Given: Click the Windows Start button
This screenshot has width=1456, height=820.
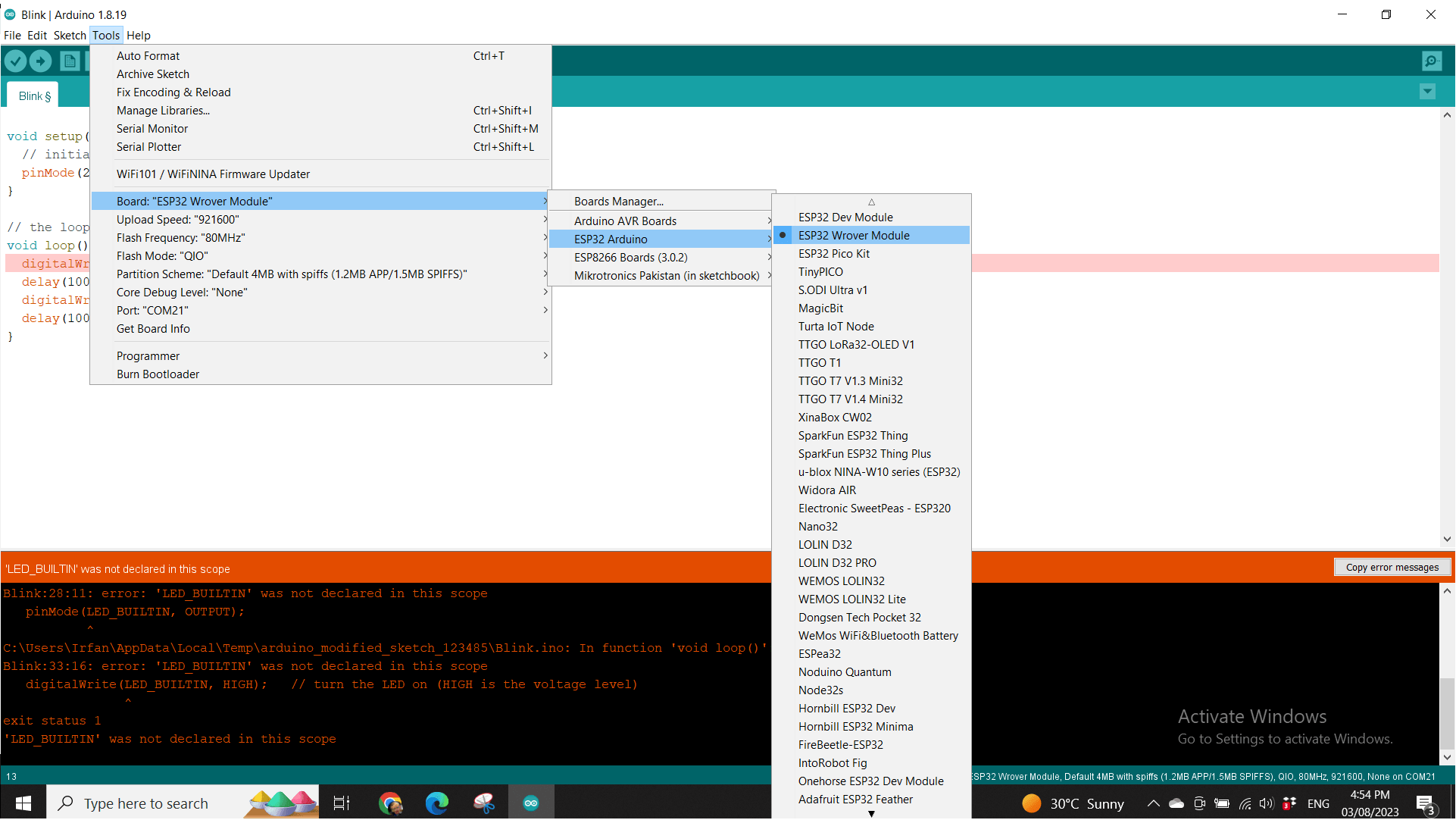Looking at the screenshot, I should 23,803.
